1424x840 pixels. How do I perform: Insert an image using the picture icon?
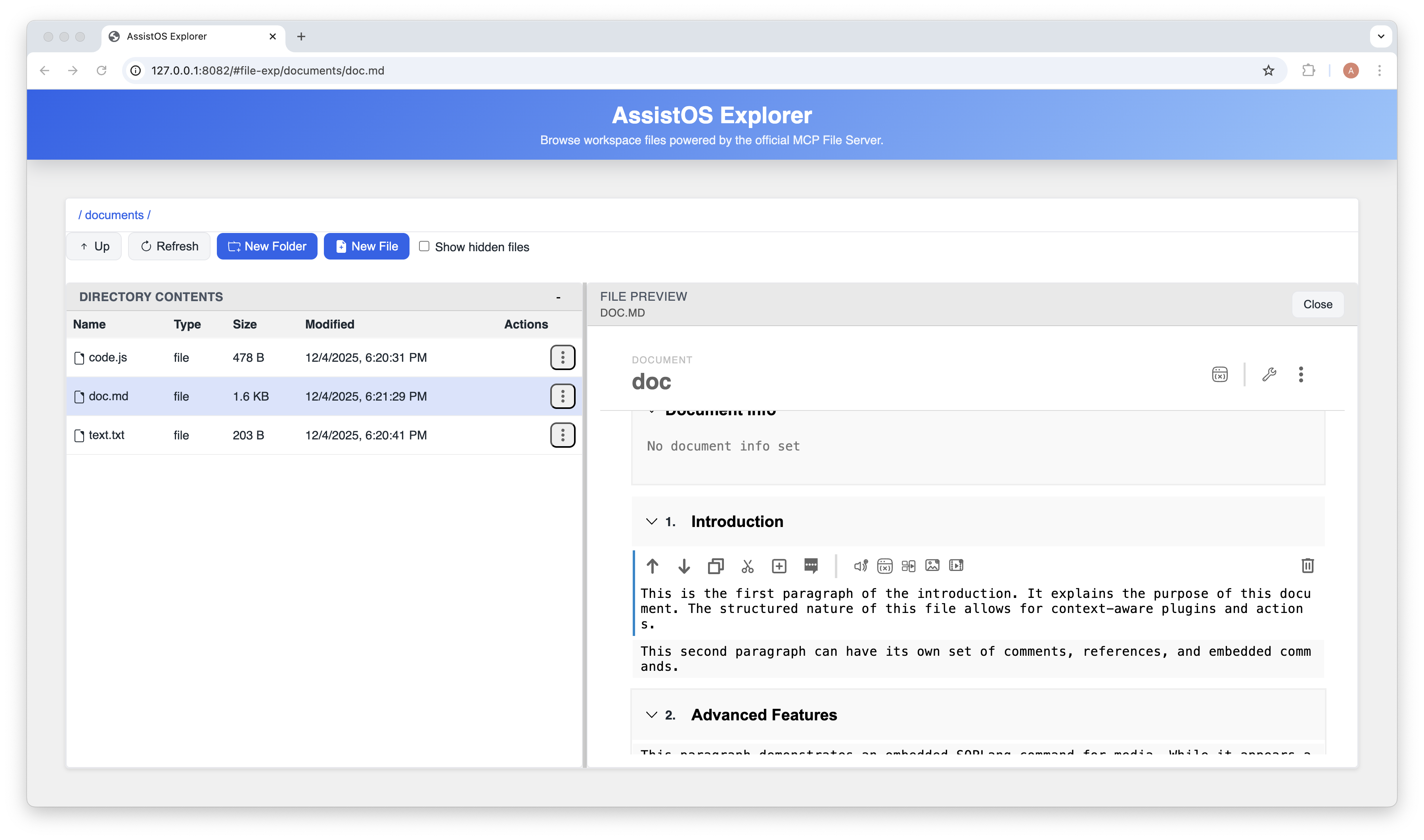click(x=932, y=565)
